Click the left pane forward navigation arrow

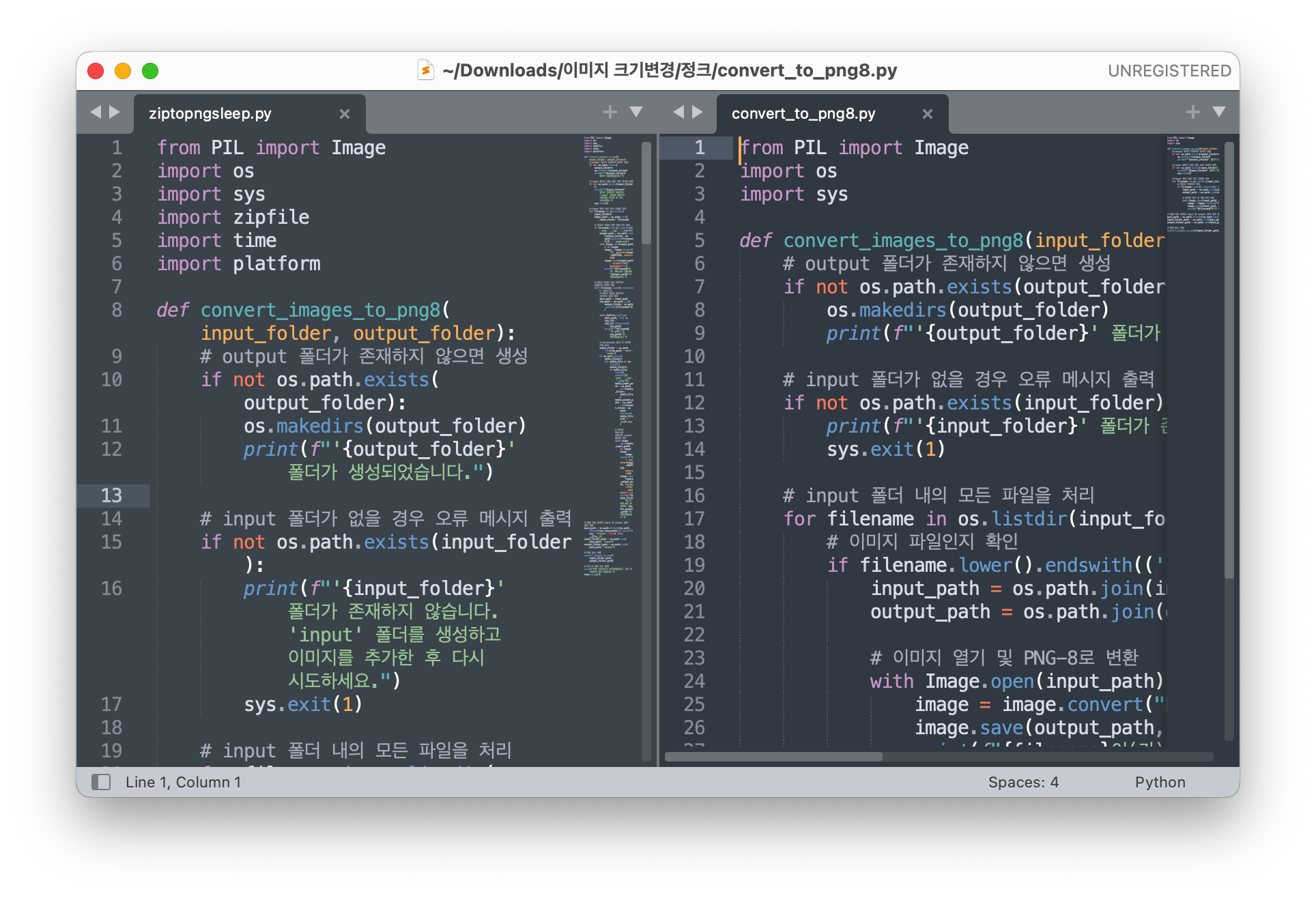tap(115, 112)
